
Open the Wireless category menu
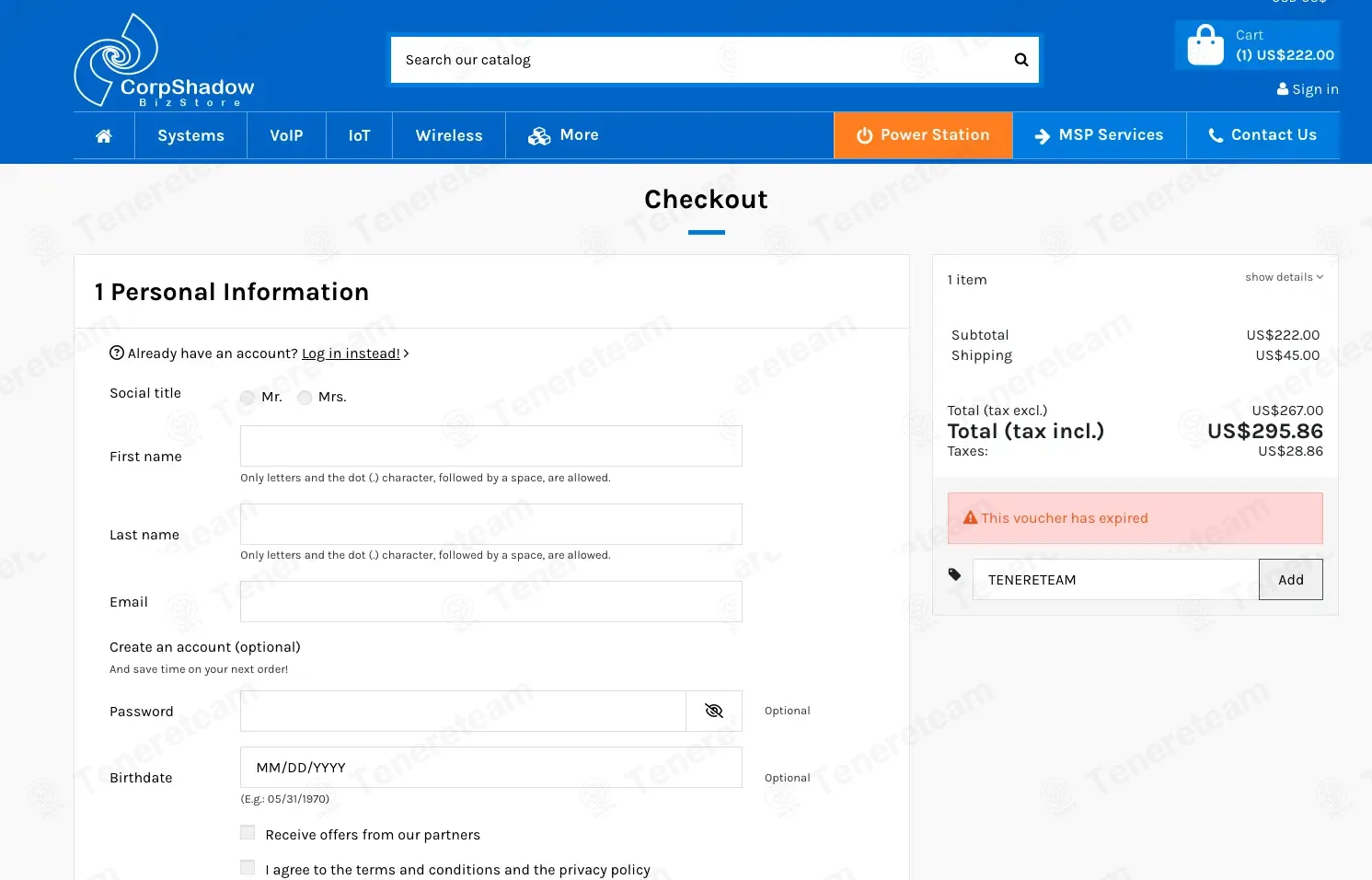(x=449, y=135)
